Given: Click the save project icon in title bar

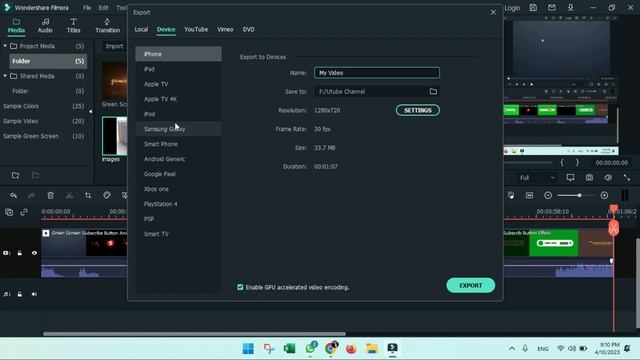Looking at the screenshot, I should click(x=533, y=7).
